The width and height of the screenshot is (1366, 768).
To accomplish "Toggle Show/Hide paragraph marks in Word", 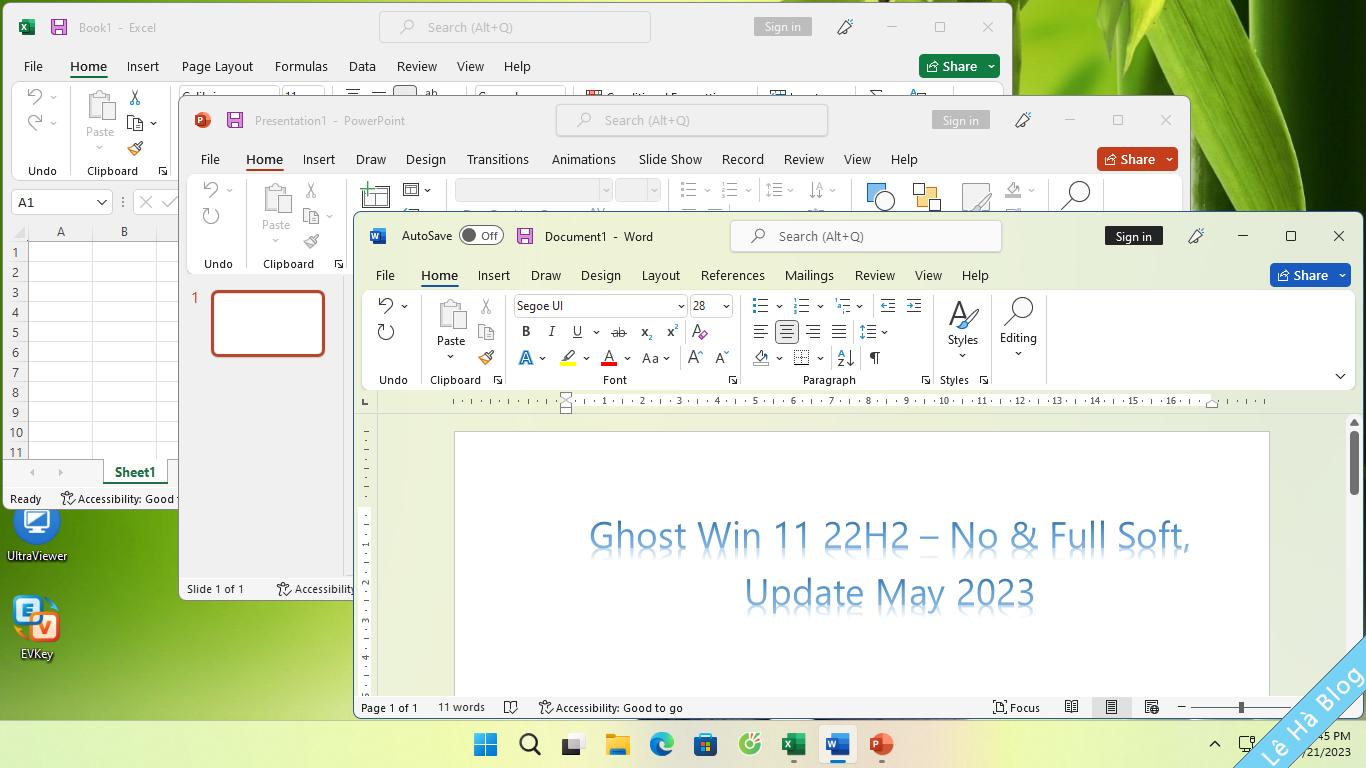I will pyautogui.click(x=875, y=358).
